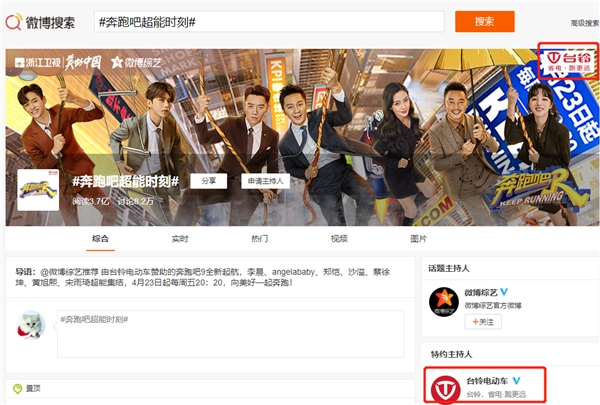Screen dimensions: 600x405
Task: Click the 微博综艺官方微博 description text
Action: (493, 305)
